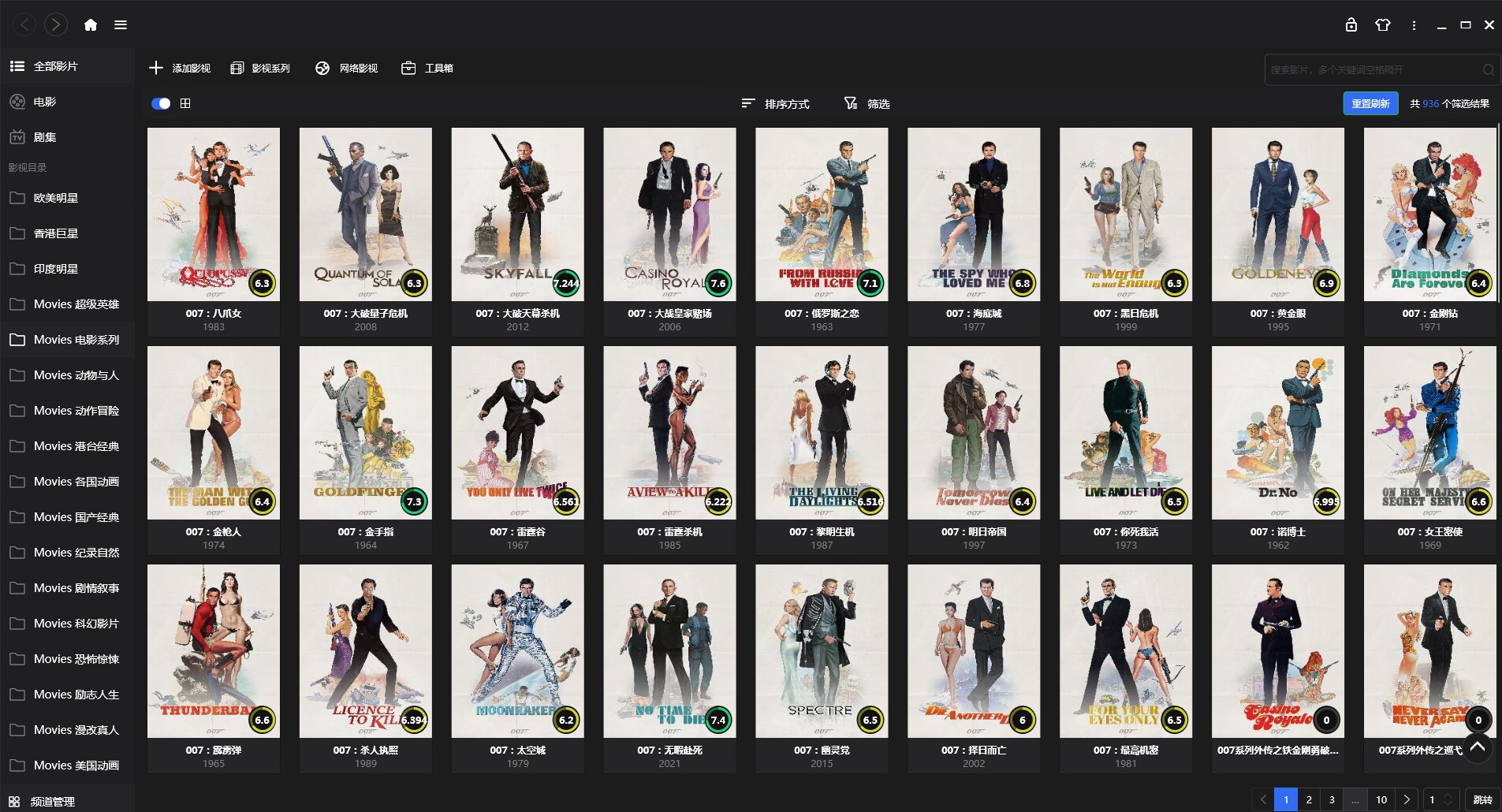1502x812 pixels.
Task: Open the Movies 科幻影片 folder
Action: 76,624
